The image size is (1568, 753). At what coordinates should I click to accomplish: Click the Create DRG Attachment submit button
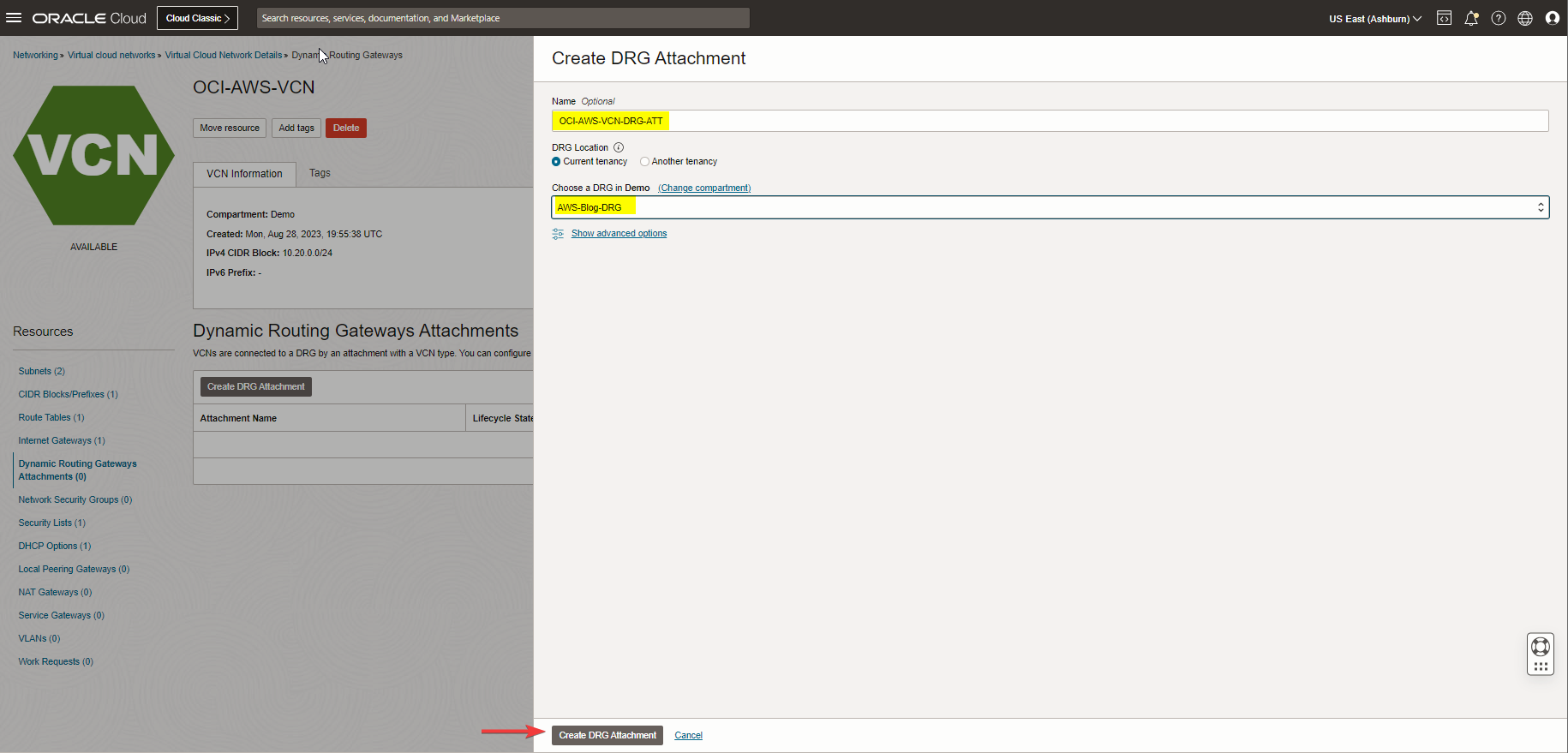click(x=607, y=735)
